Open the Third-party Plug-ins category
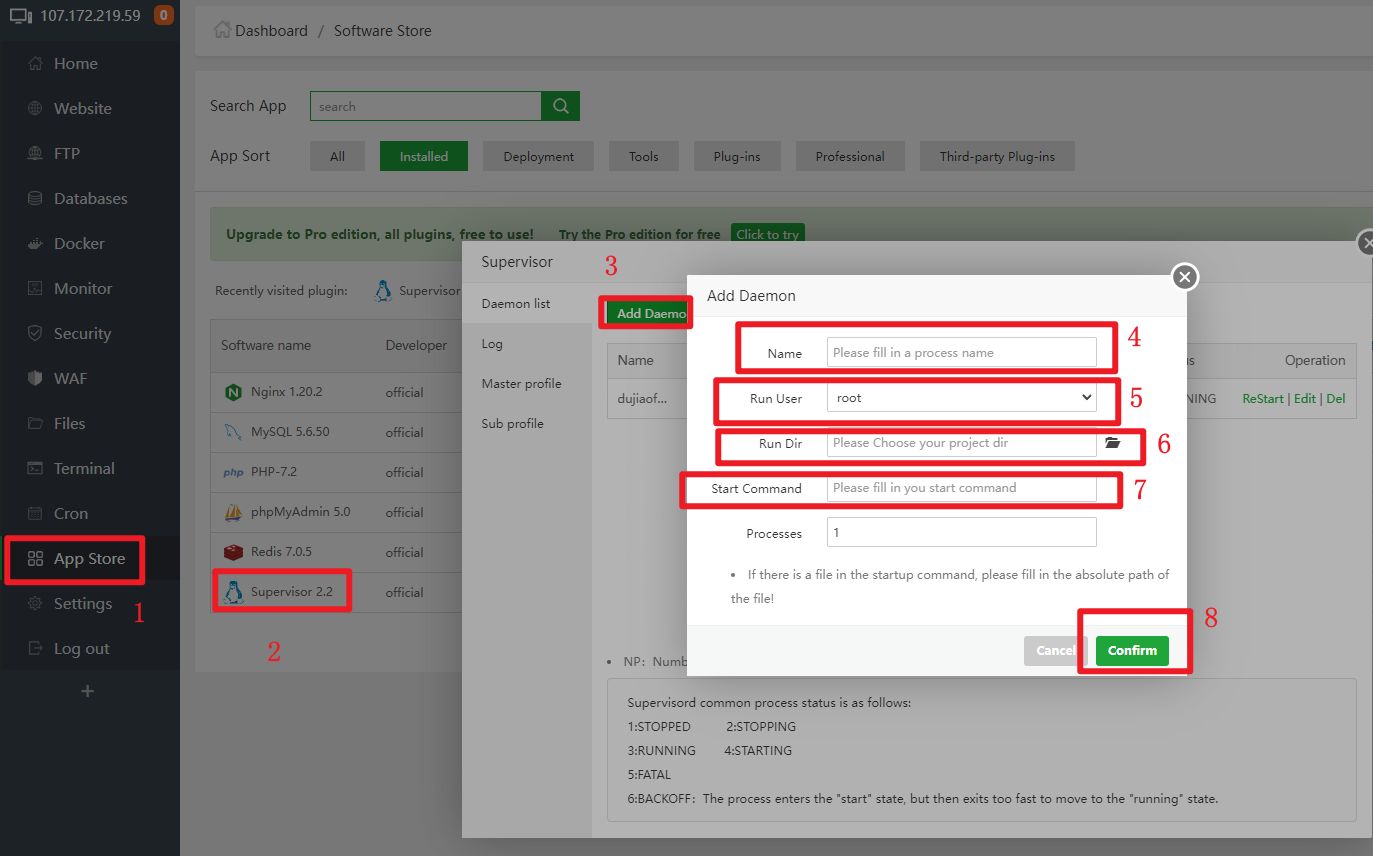This screenshot has width=1373, height=856. pyautogui.click(x=997, y=156)
